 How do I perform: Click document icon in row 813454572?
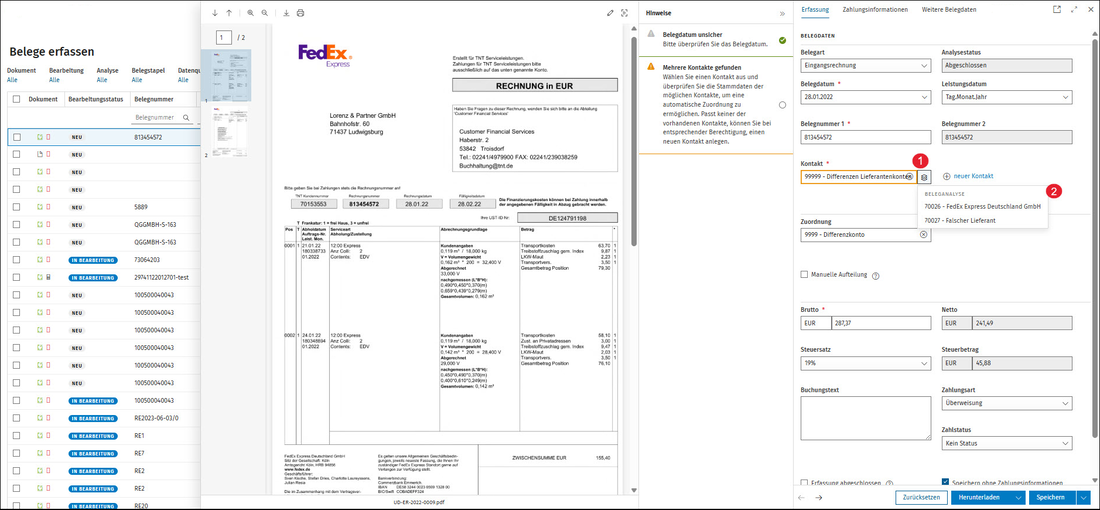pyautogui.click(x=41, y=137)
